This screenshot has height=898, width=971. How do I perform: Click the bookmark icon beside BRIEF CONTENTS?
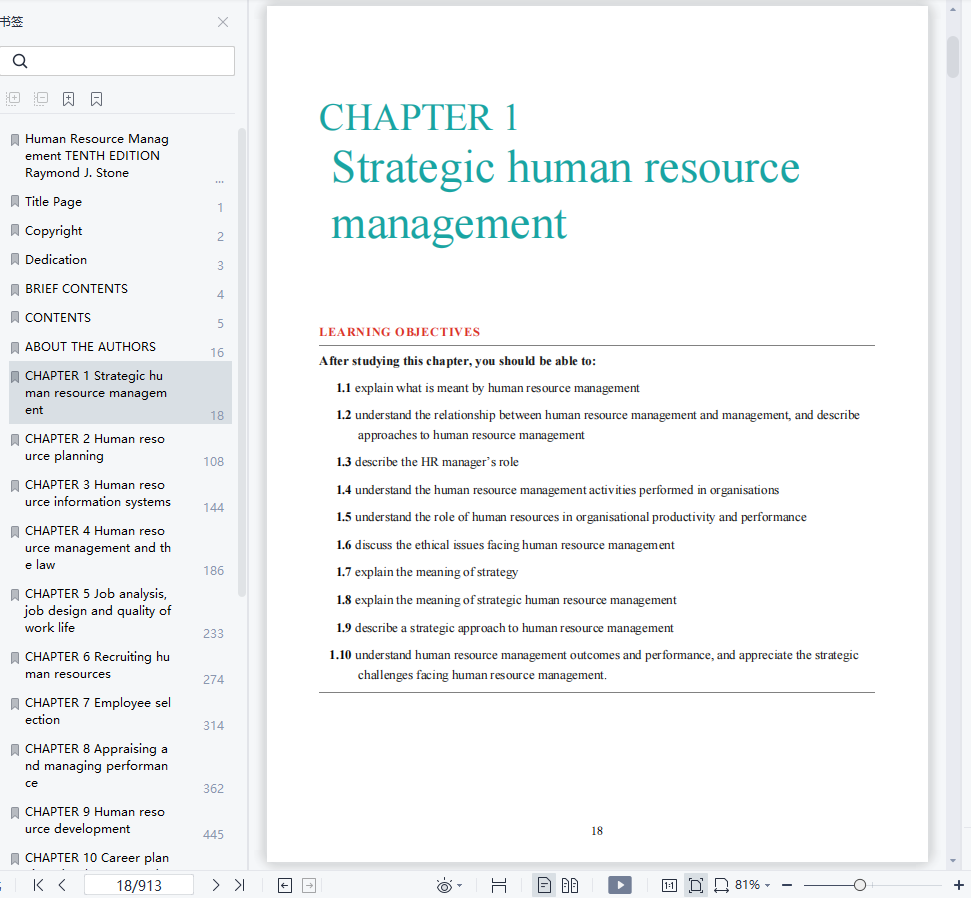[x=15, y=289]
